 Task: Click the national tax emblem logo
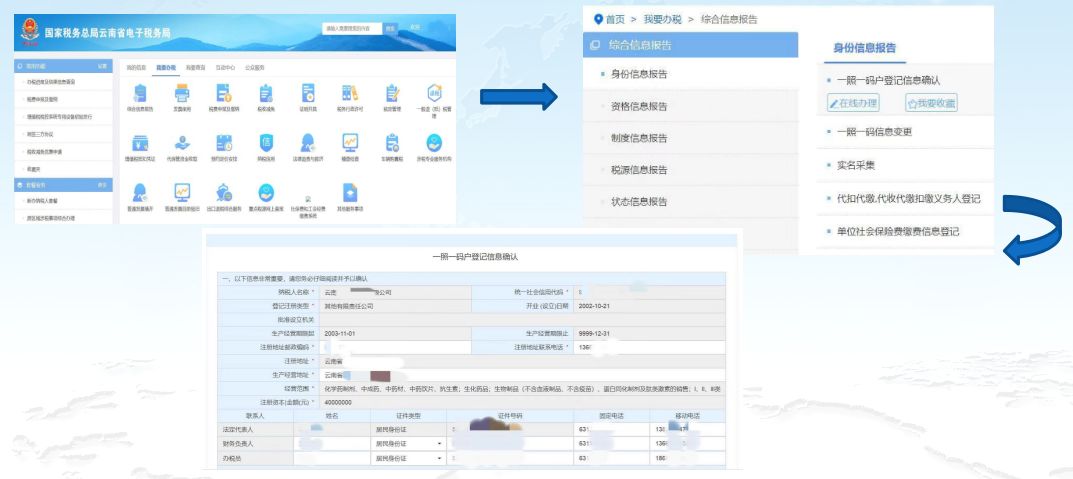[29, 31]
